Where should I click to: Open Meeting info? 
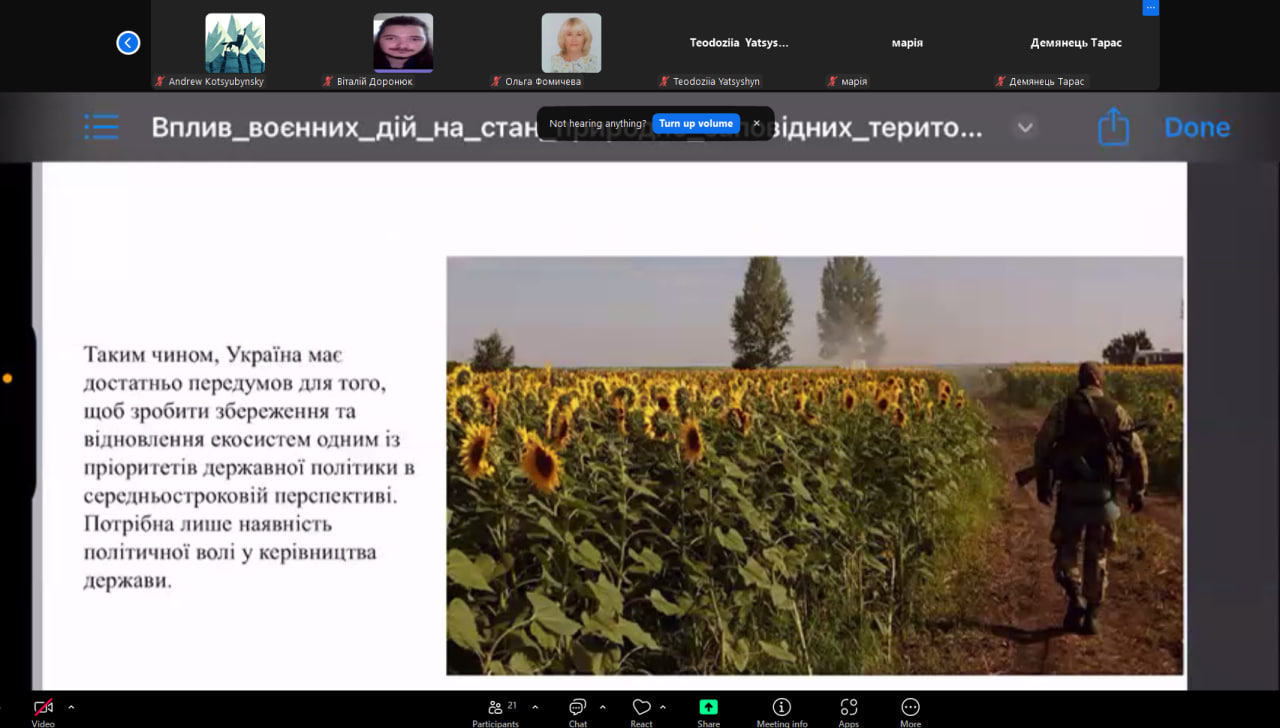coord(781,709)
